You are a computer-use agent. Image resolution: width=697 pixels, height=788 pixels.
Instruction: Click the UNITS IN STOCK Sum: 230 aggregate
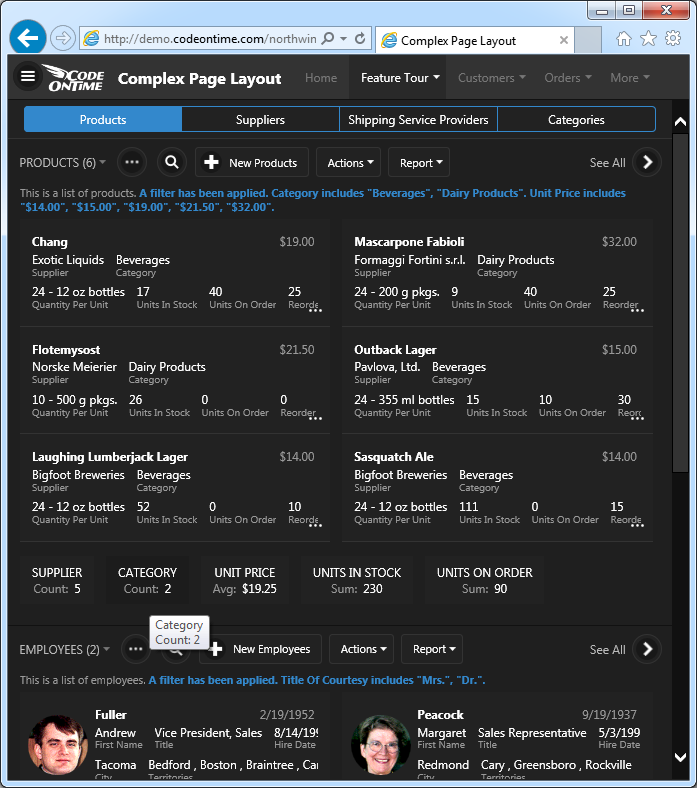[357, 580]
